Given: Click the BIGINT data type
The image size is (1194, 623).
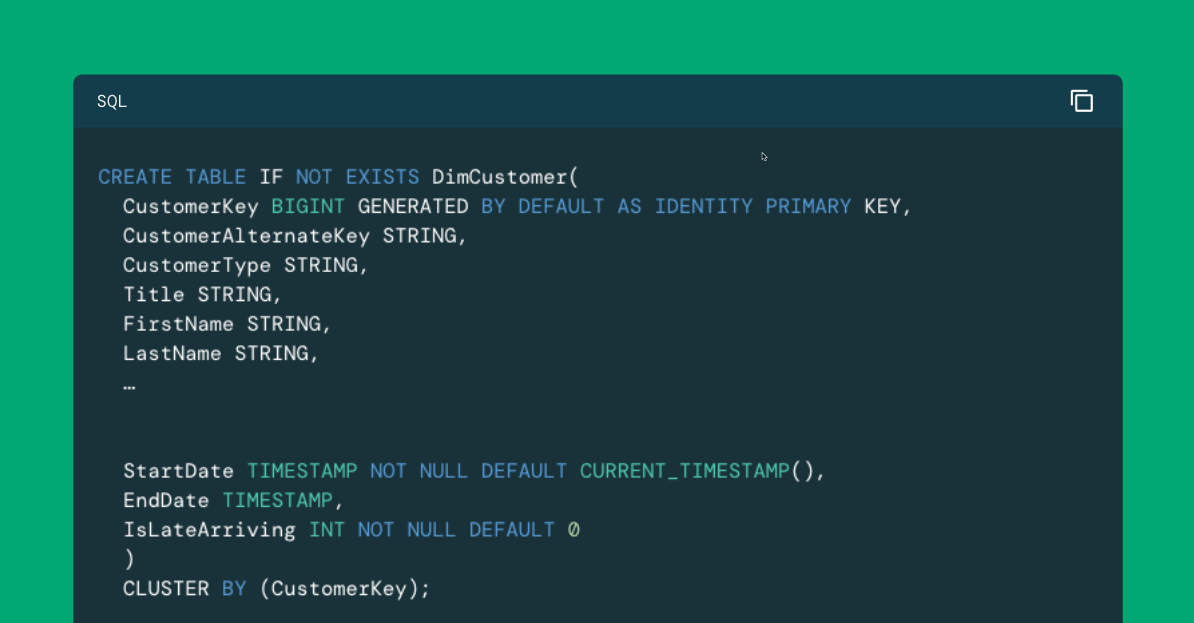Looking at the screenshot, I should pyautogui.click(x=308, y=207).
